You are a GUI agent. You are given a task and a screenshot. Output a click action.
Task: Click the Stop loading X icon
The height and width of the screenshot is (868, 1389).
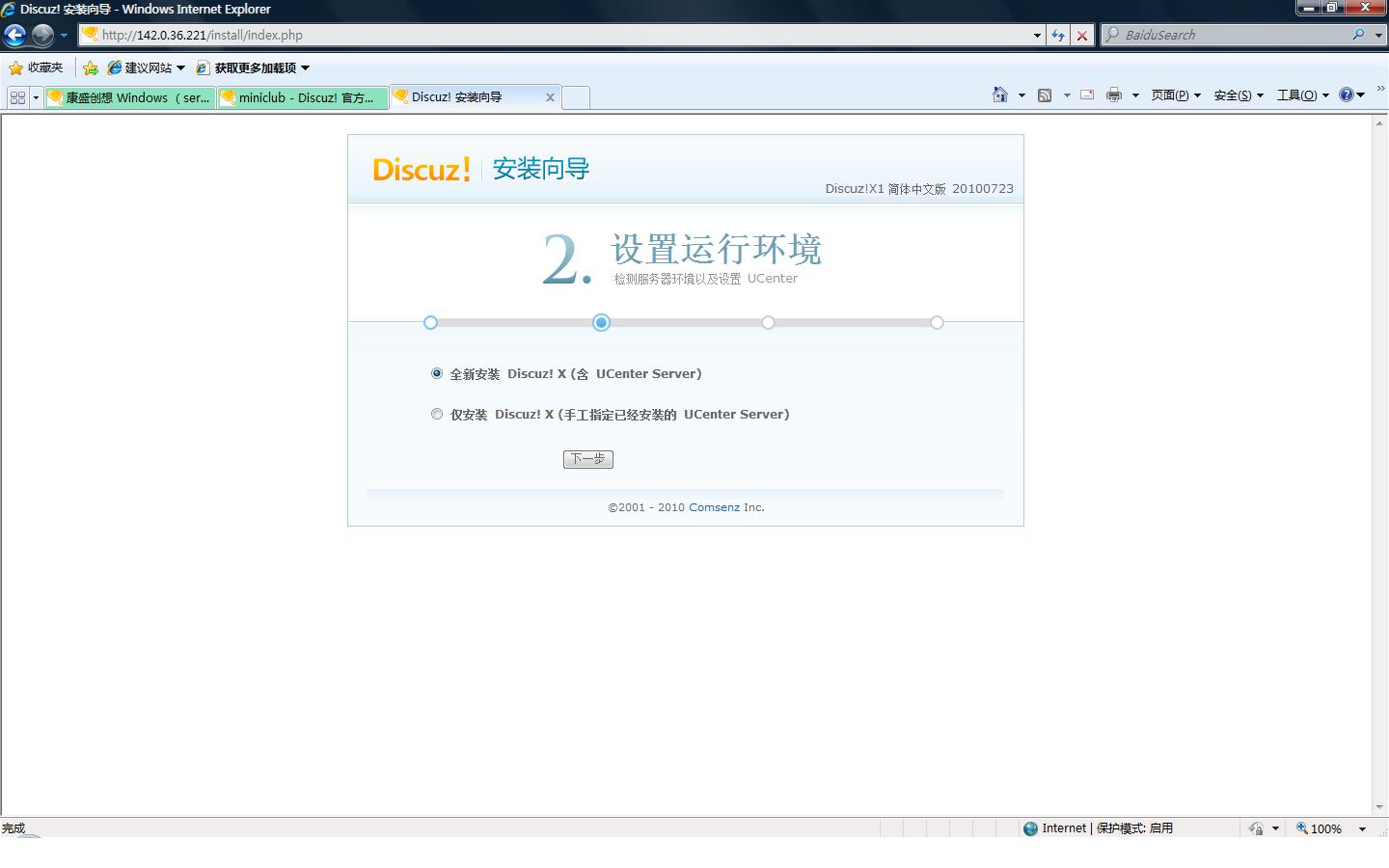click(1082, 36)
